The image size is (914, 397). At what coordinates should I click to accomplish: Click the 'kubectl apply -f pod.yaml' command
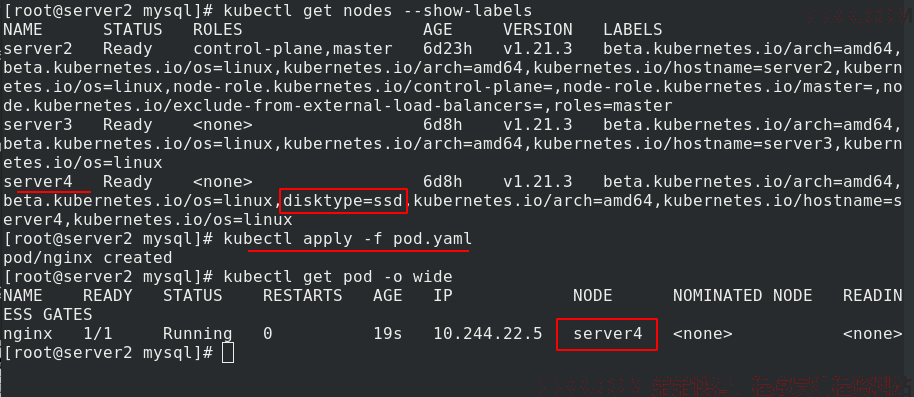347,239
